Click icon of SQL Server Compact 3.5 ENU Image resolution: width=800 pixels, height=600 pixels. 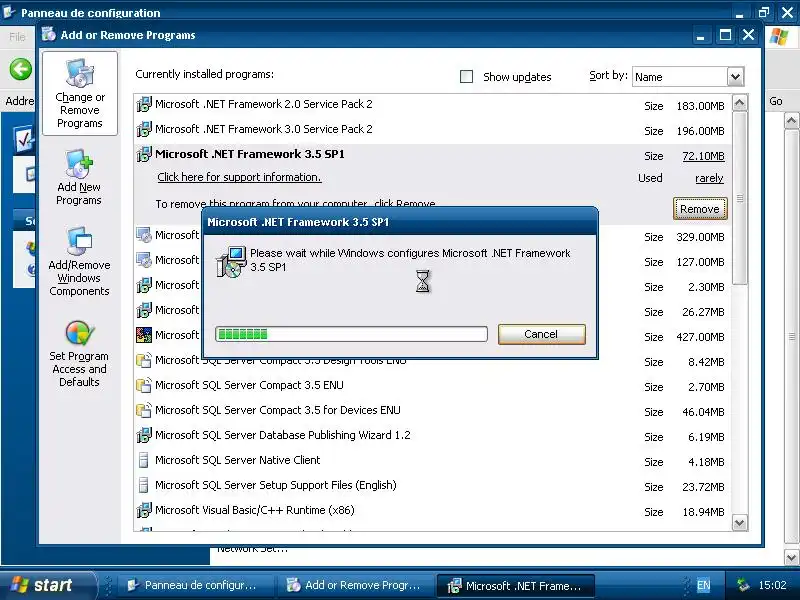pos(144,385)
